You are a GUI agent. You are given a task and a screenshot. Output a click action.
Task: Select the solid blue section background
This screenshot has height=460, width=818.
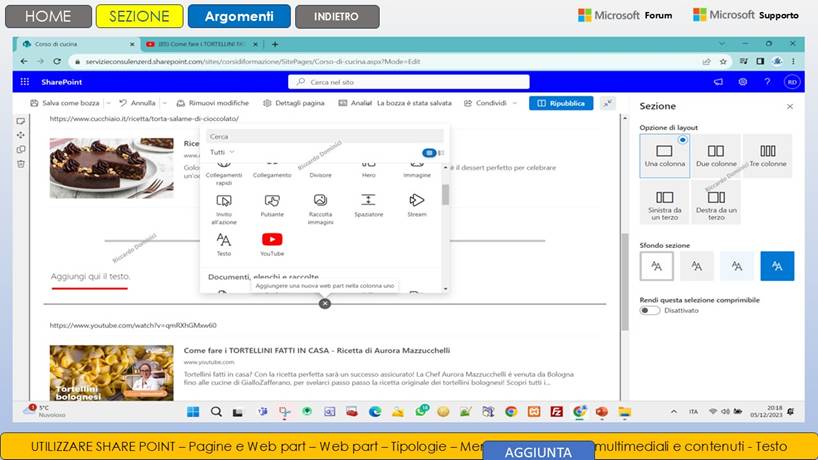777,266
